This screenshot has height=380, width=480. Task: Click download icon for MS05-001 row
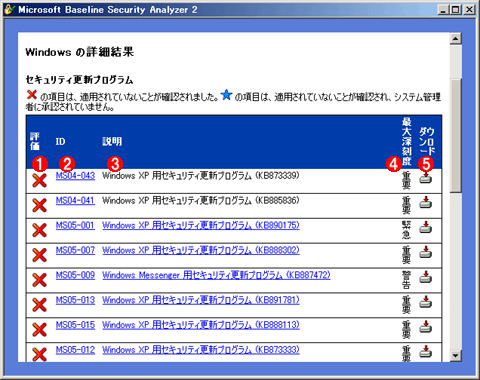425,227
